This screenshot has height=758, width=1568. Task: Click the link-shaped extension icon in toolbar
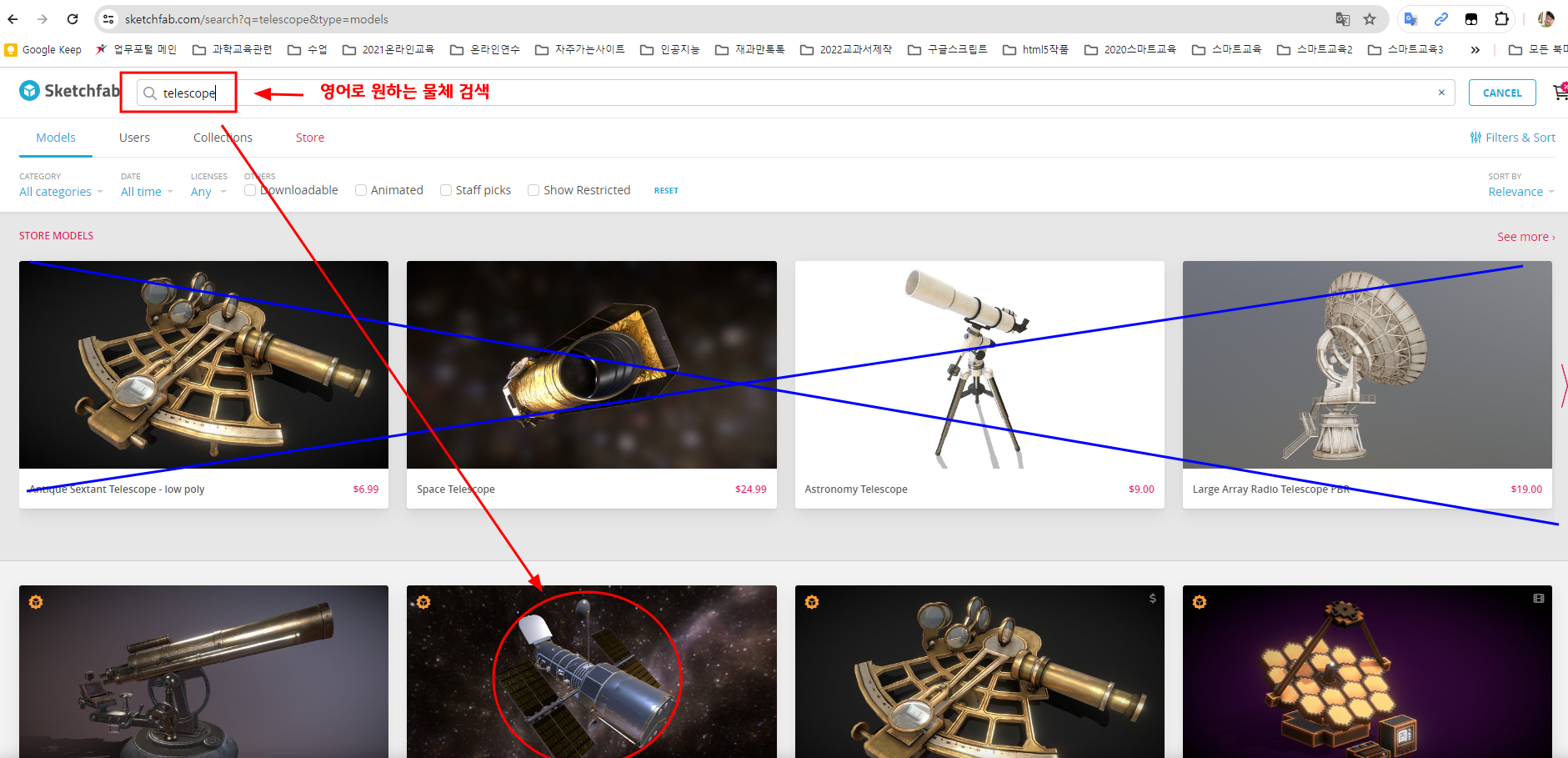point(1441,19)
